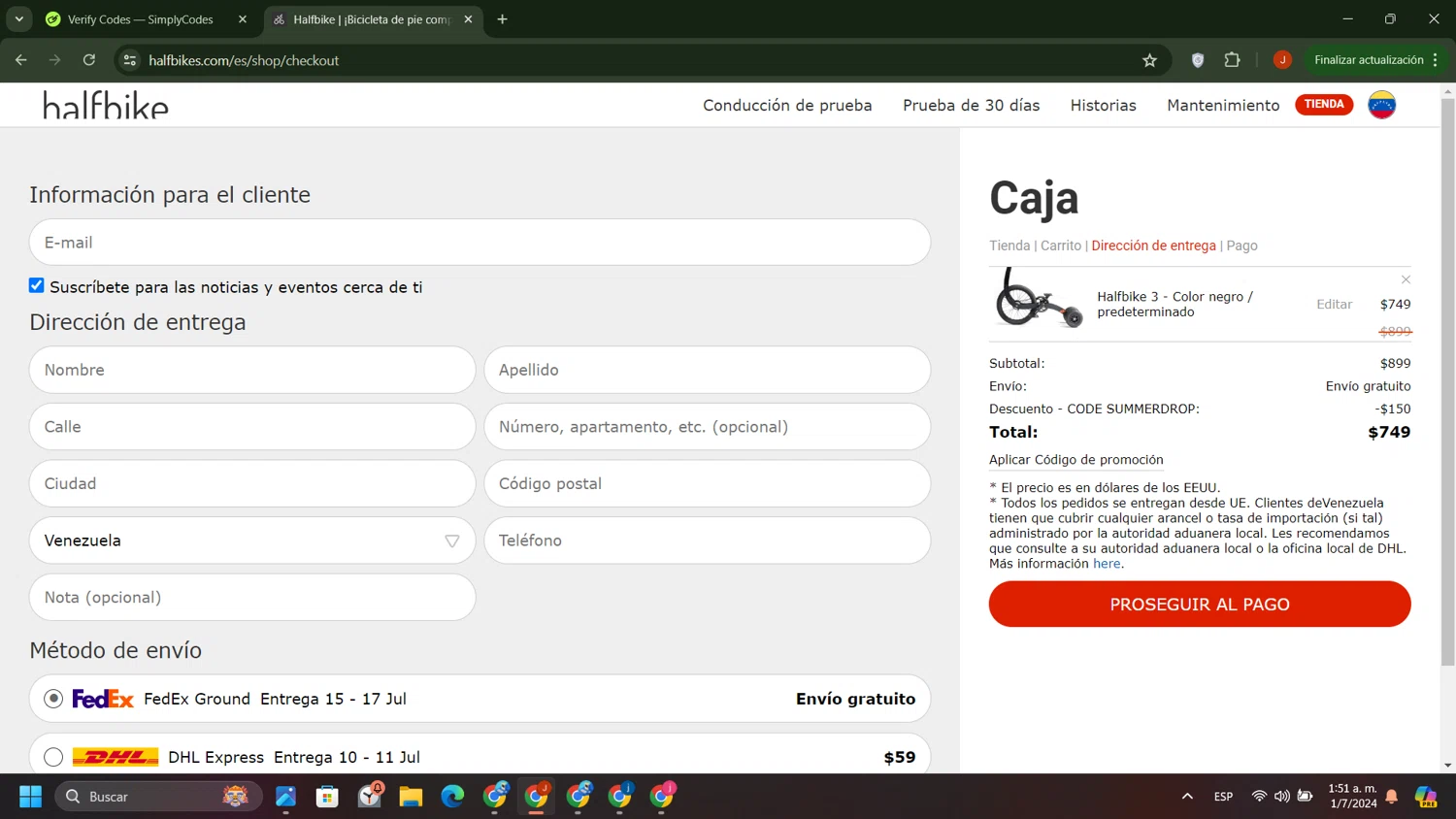This screenshot has height=819, width=1456.
Task: Open the tab search dropdown arrow
Action: tap(19, 19)
